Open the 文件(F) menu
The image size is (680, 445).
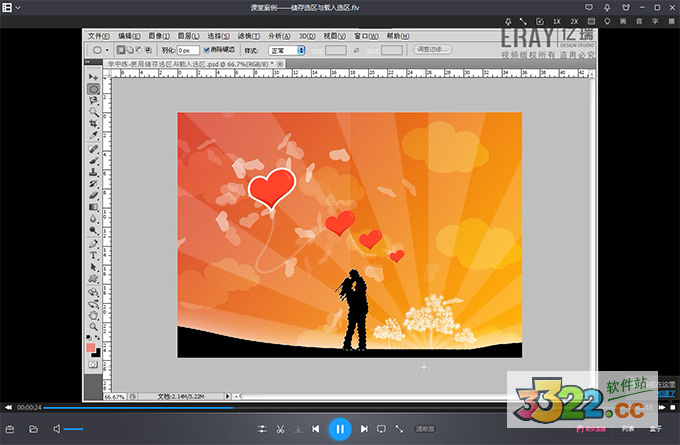click(x=99, y=34)
